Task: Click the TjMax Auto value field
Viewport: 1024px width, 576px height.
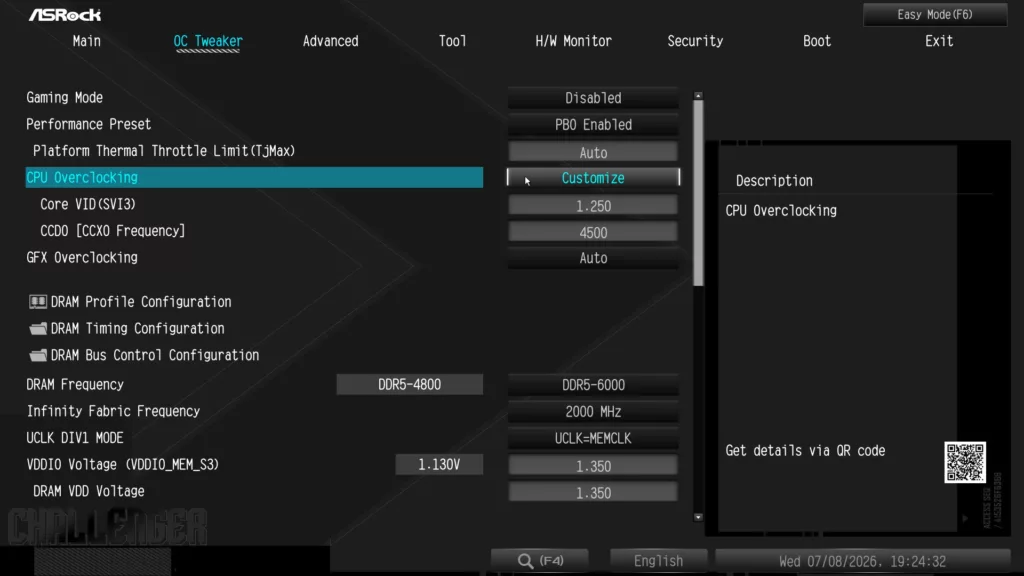Action: click(593, 152)
